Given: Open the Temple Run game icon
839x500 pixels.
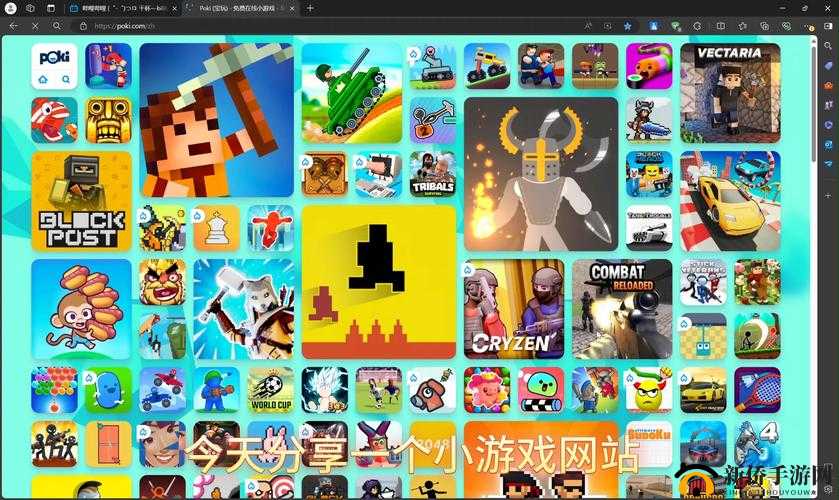Looking at the screenshot, I should pyautogui.click(x=108, y=120).
